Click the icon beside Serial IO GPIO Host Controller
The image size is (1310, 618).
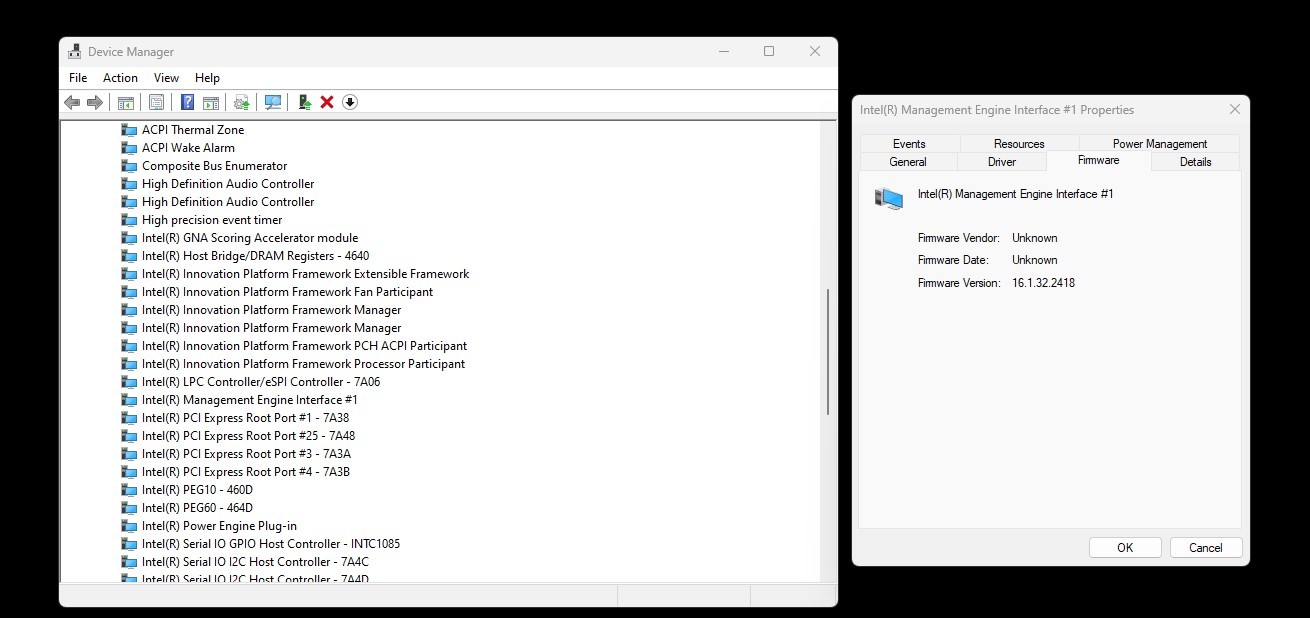pyautogui.click(x=129, y=544)
